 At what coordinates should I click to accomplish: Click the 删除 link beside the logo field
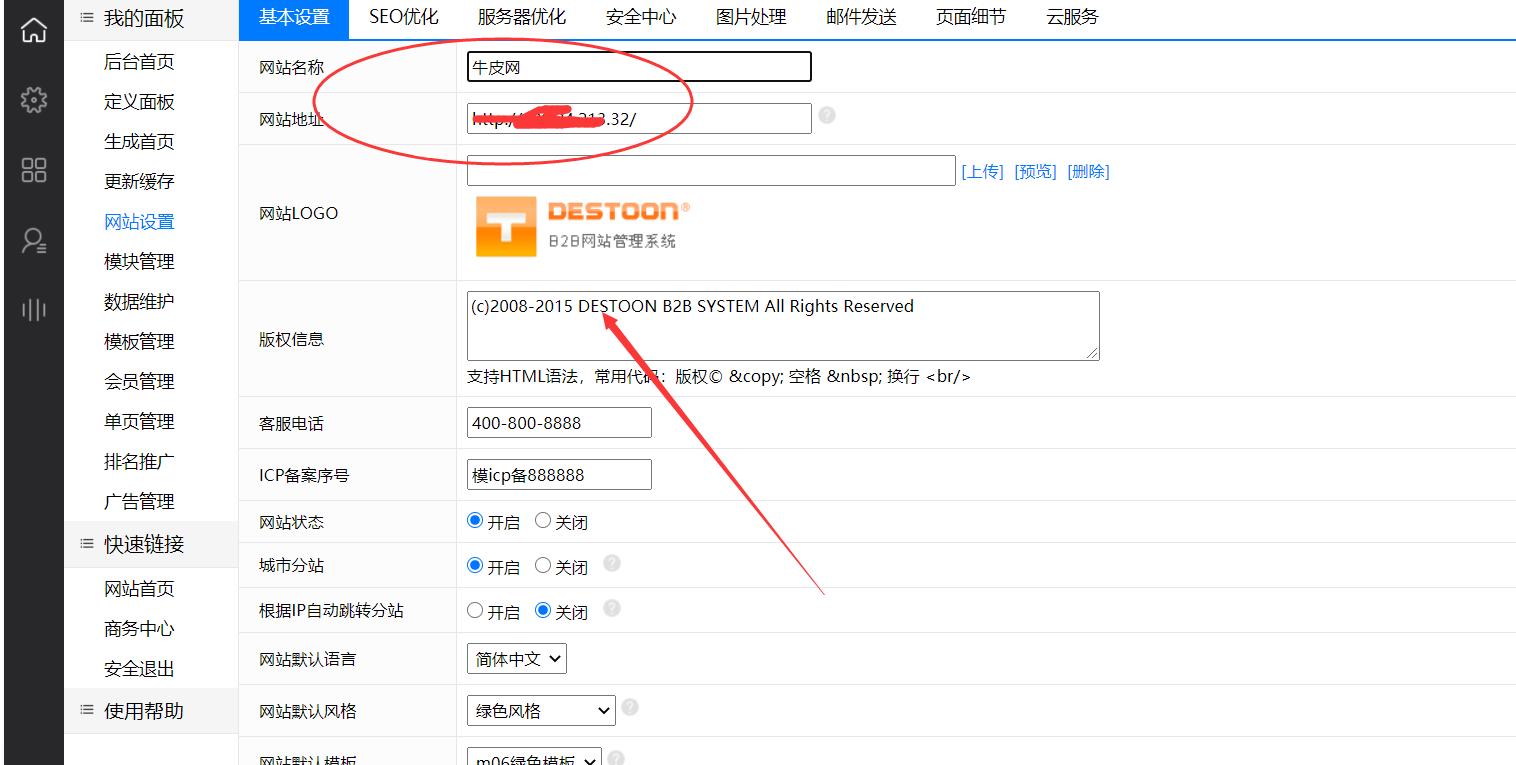1090,170
